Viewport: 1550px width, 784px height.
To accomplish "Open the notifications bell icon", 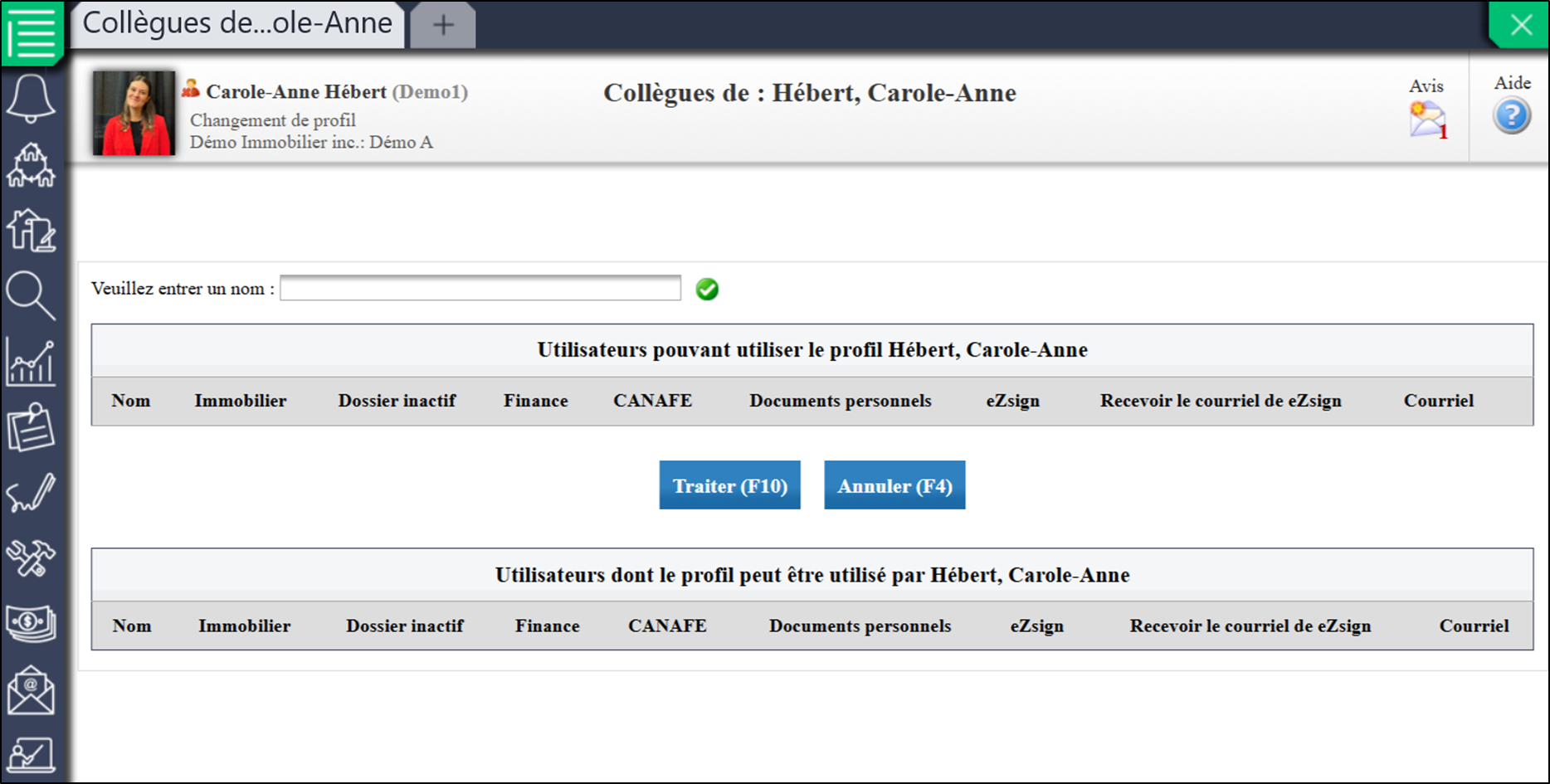I will click(32, 98).
